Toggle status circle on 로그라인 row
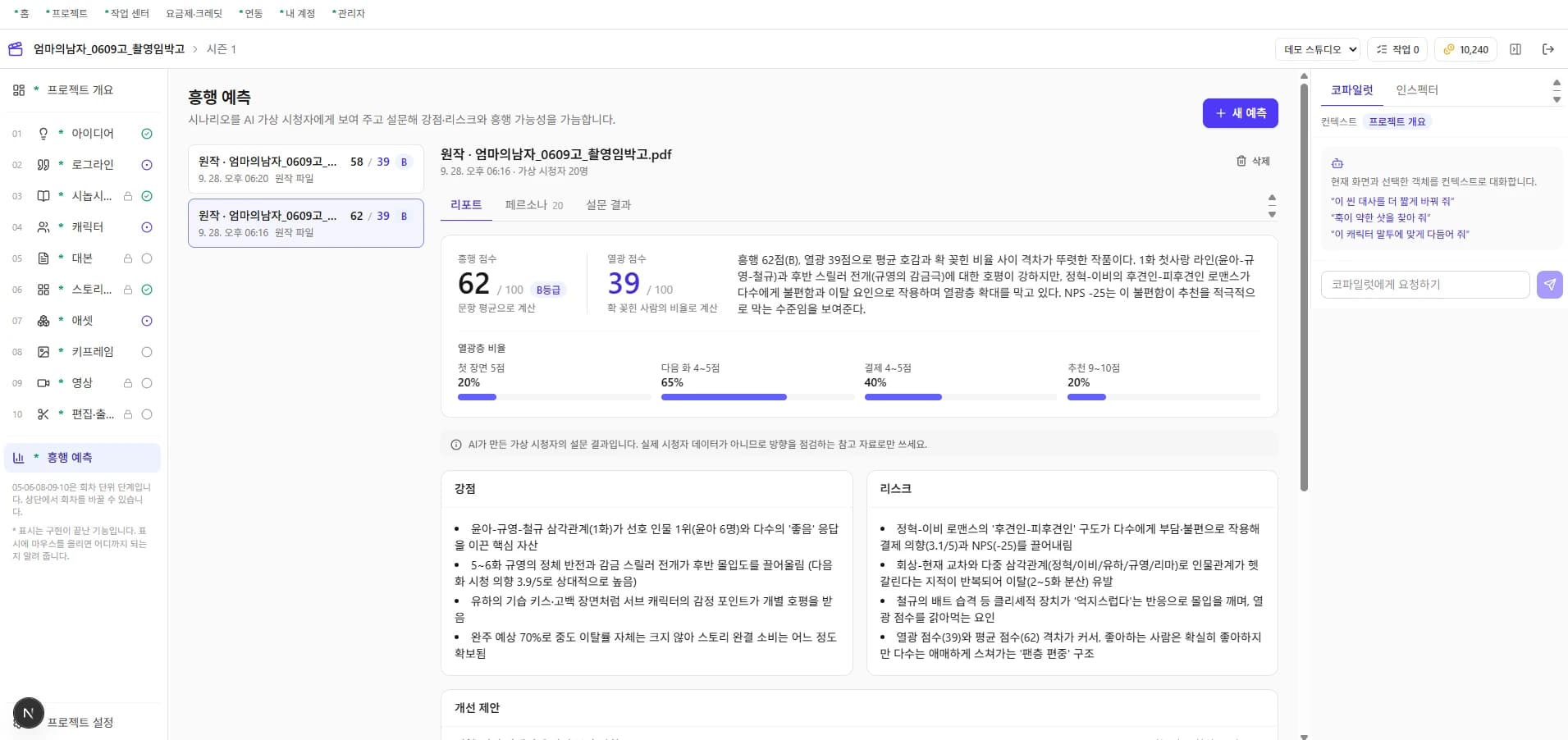Screen dimensions: 1568x740 [x=147, y=165]
